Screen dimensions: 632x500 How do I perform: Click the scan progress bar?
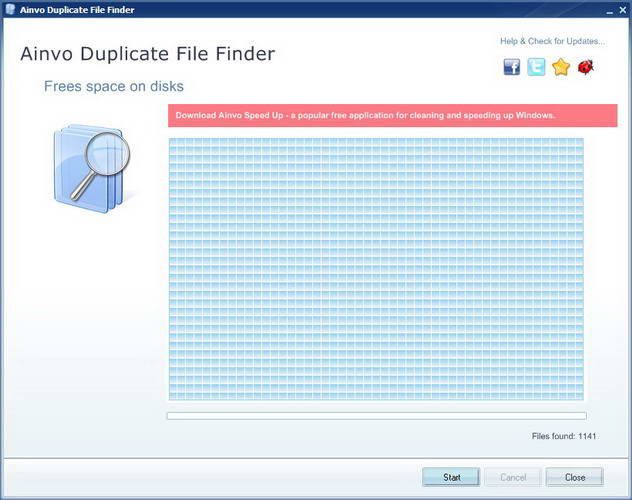click(376, 415)
